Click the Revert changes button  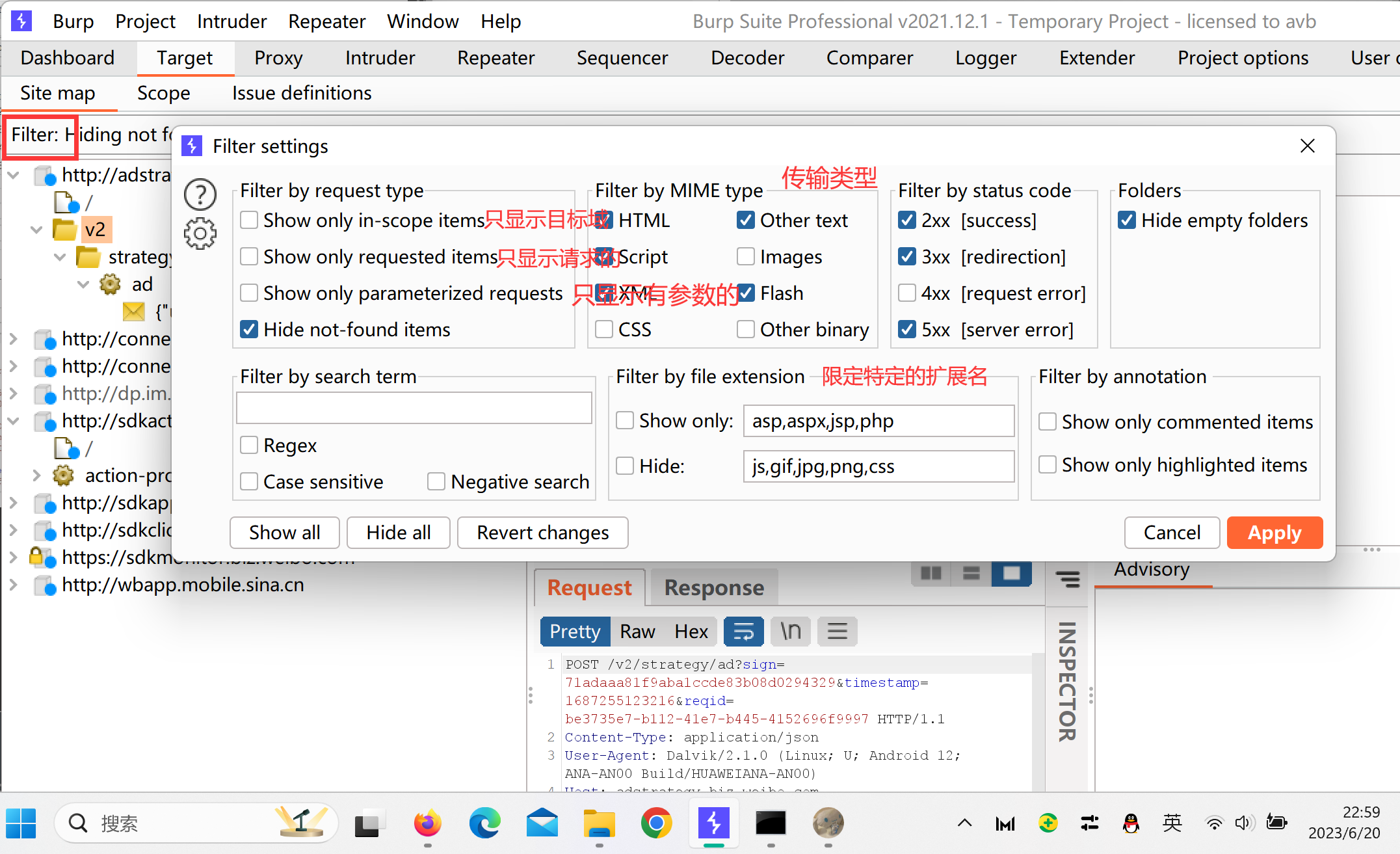542,533
